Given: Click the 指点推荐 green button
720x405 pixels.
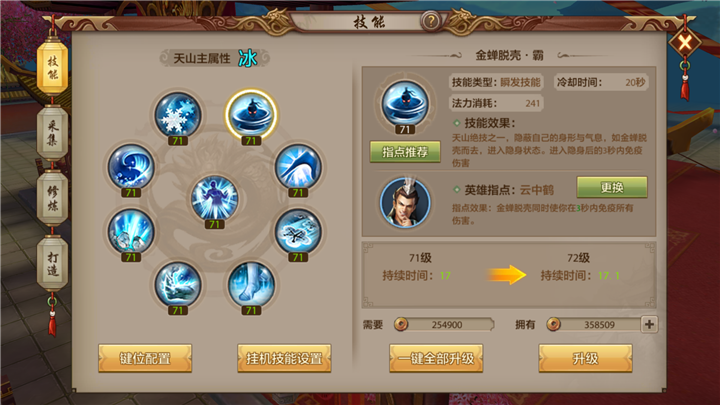Looking at the screenshot, I should click(405, 152).
